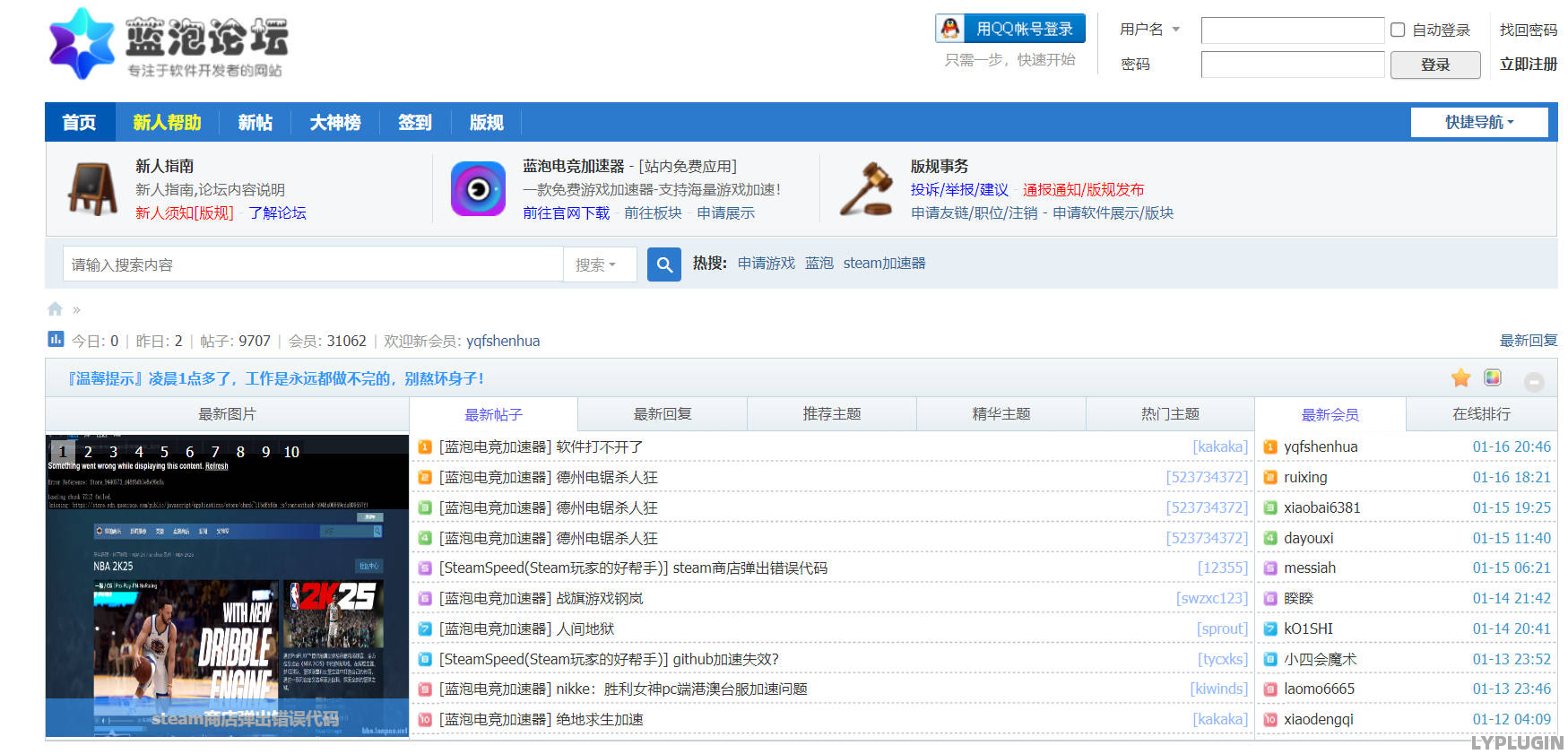Open author link [sprout]
This screenshot has height=754, width=1568.
pyautogui.click(x=1222, y=628)
